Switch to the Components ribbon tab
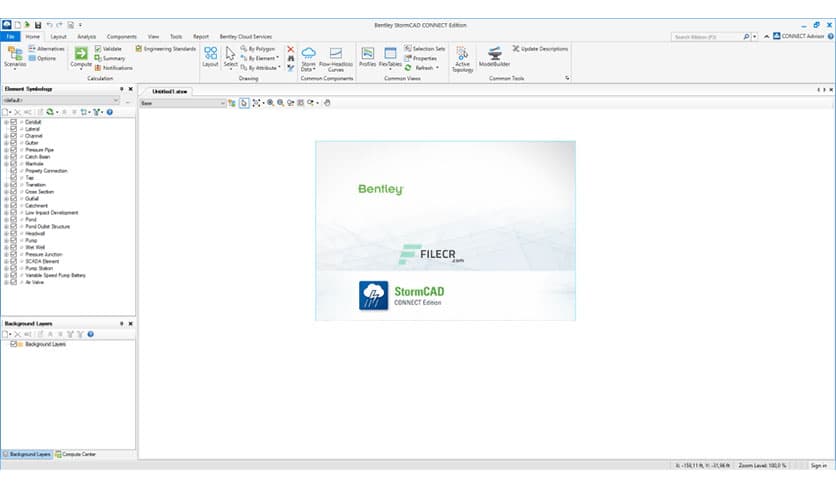Image resolution: width=836 pixels, height=484 pixels. (x=122, y=37)
